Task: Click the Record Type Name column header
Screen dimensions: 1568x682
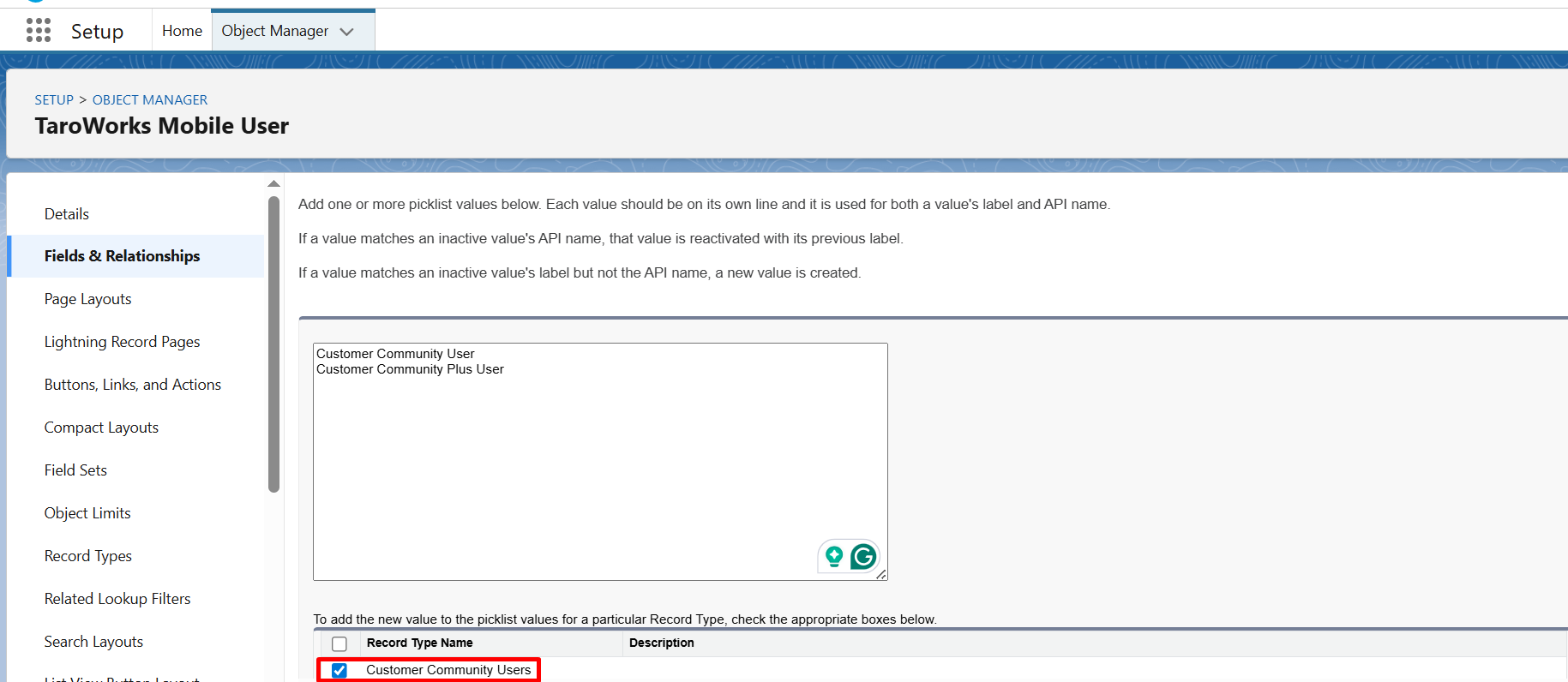Action: pyautogui.click(x=419, y=643)
